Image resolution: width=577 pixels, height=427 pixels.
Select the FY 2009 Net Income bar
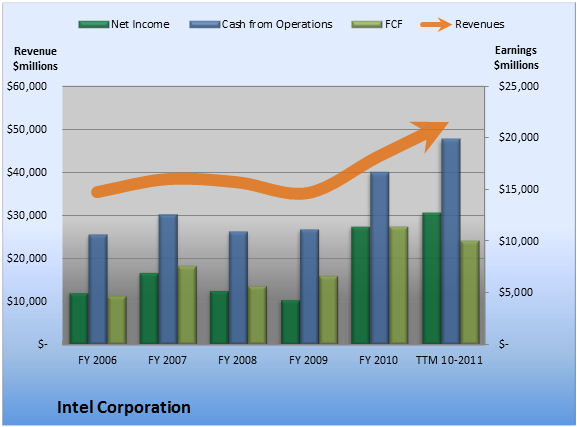(290, 322)
